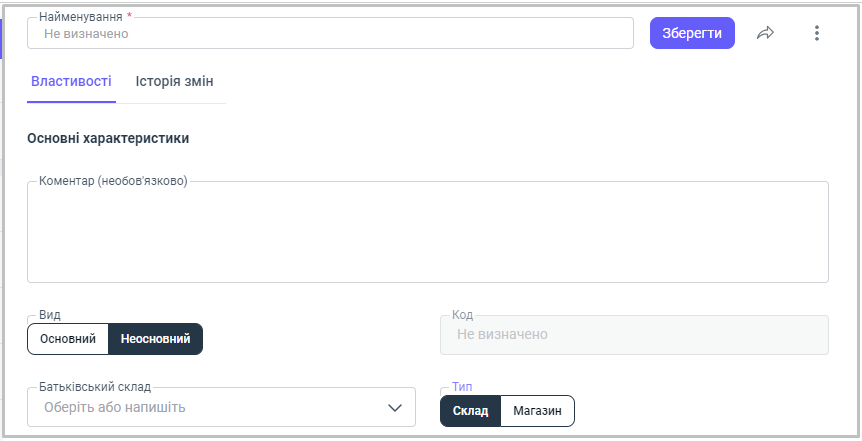Click the Вид field label

click(49, 314)
